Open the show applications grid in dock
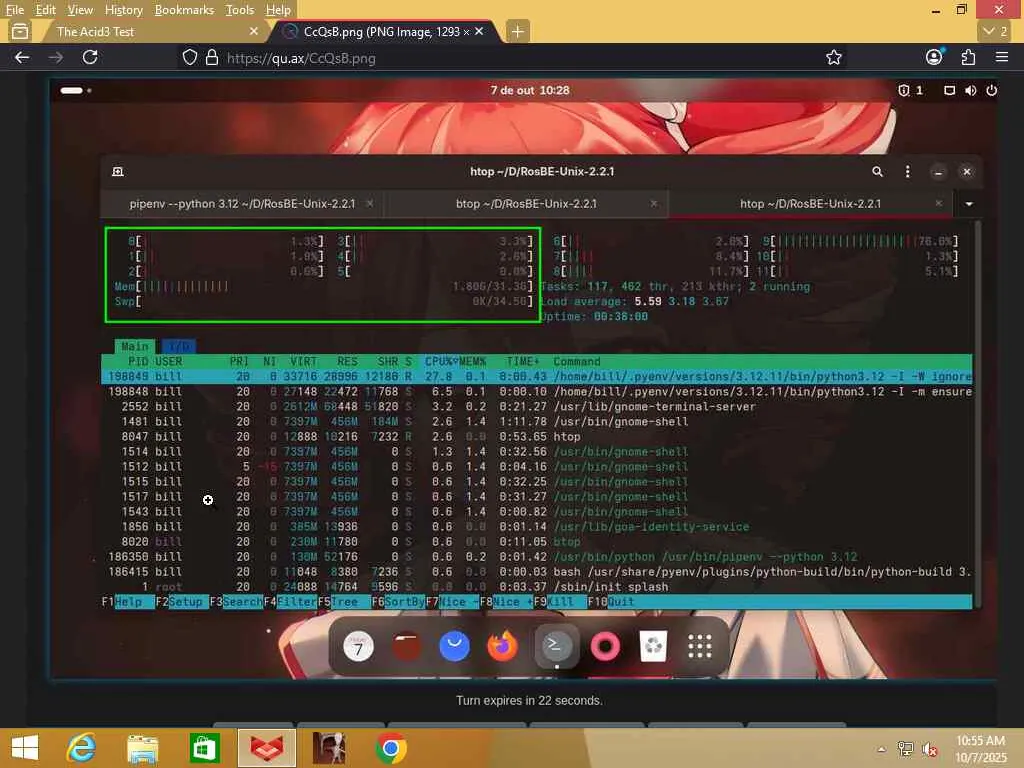This screenshot has height=768, width=1024. (700, 647)
